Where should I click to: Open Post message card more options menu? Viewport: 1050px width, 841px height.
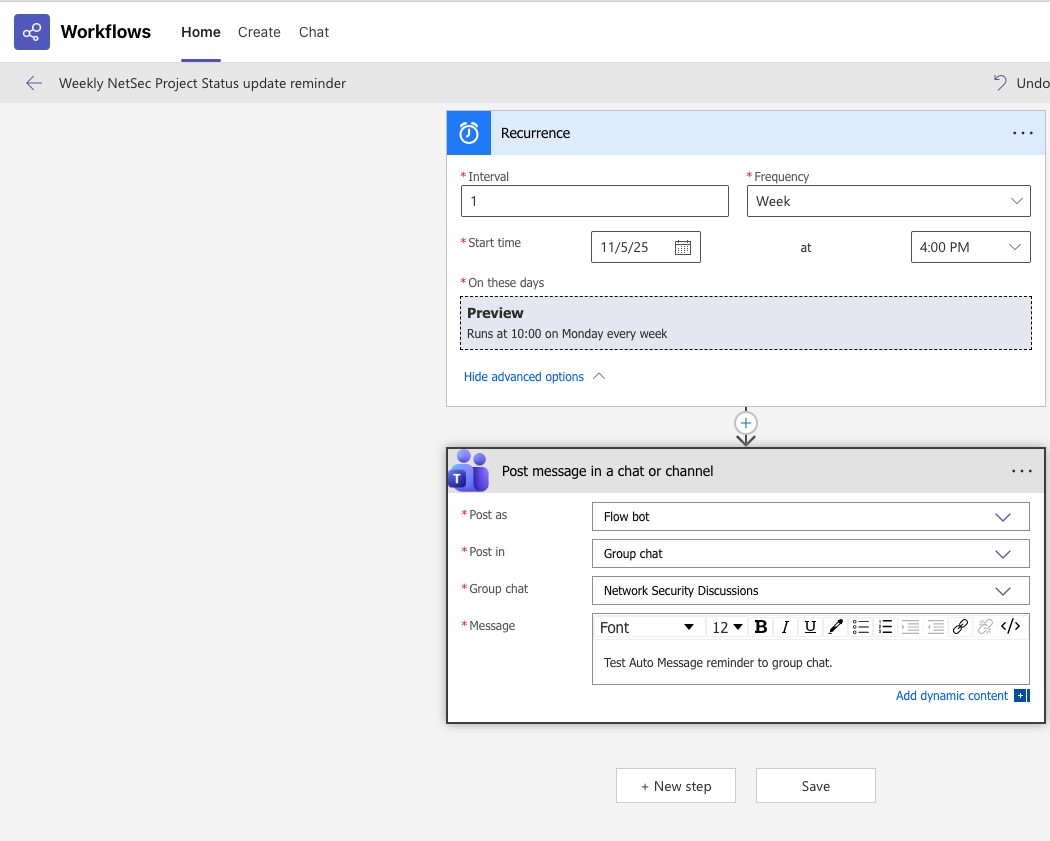click(1022, 471)
